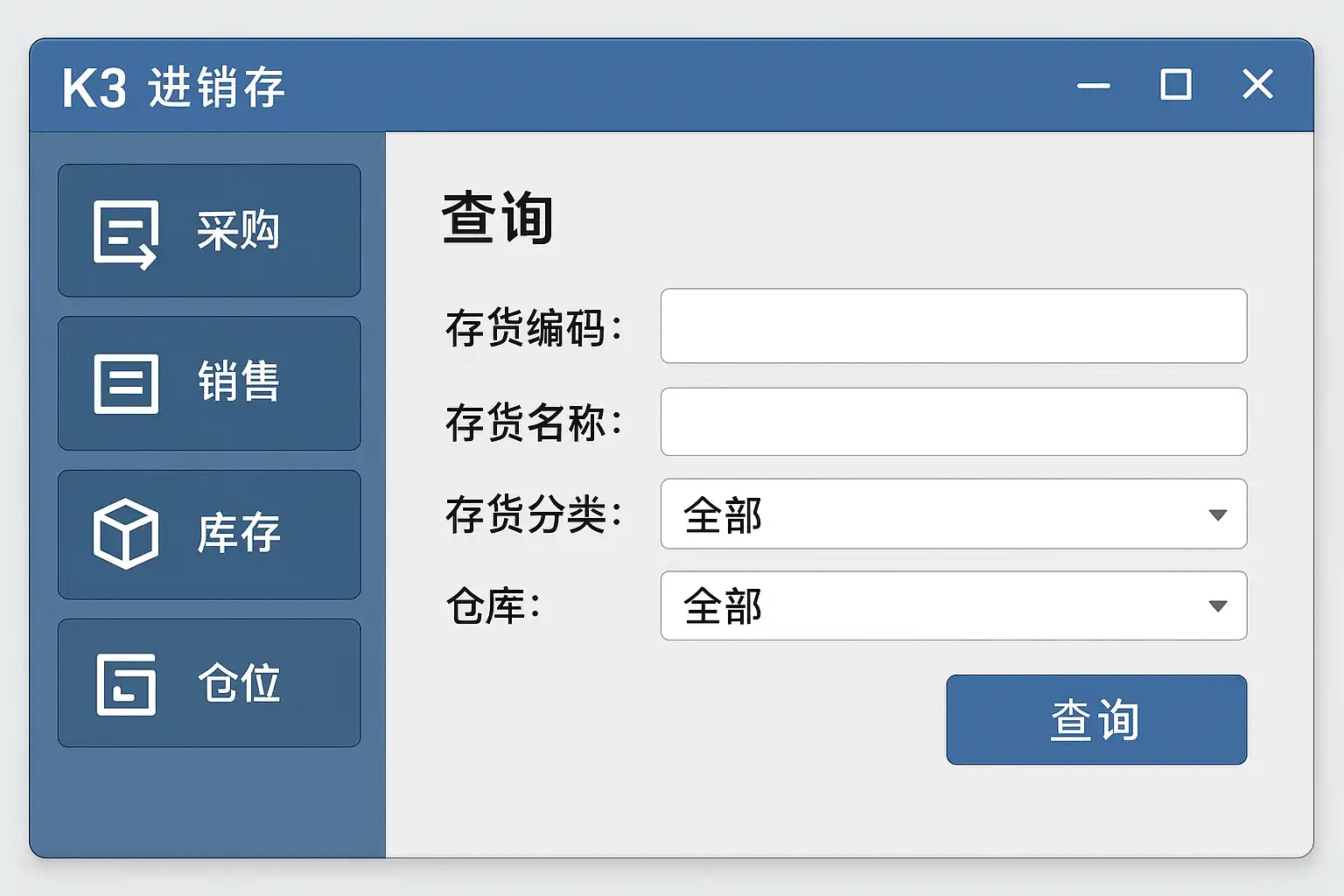1344x896 pixels.
Task: Maximize the K3 进销存 window
Action: click(1175, 85)
